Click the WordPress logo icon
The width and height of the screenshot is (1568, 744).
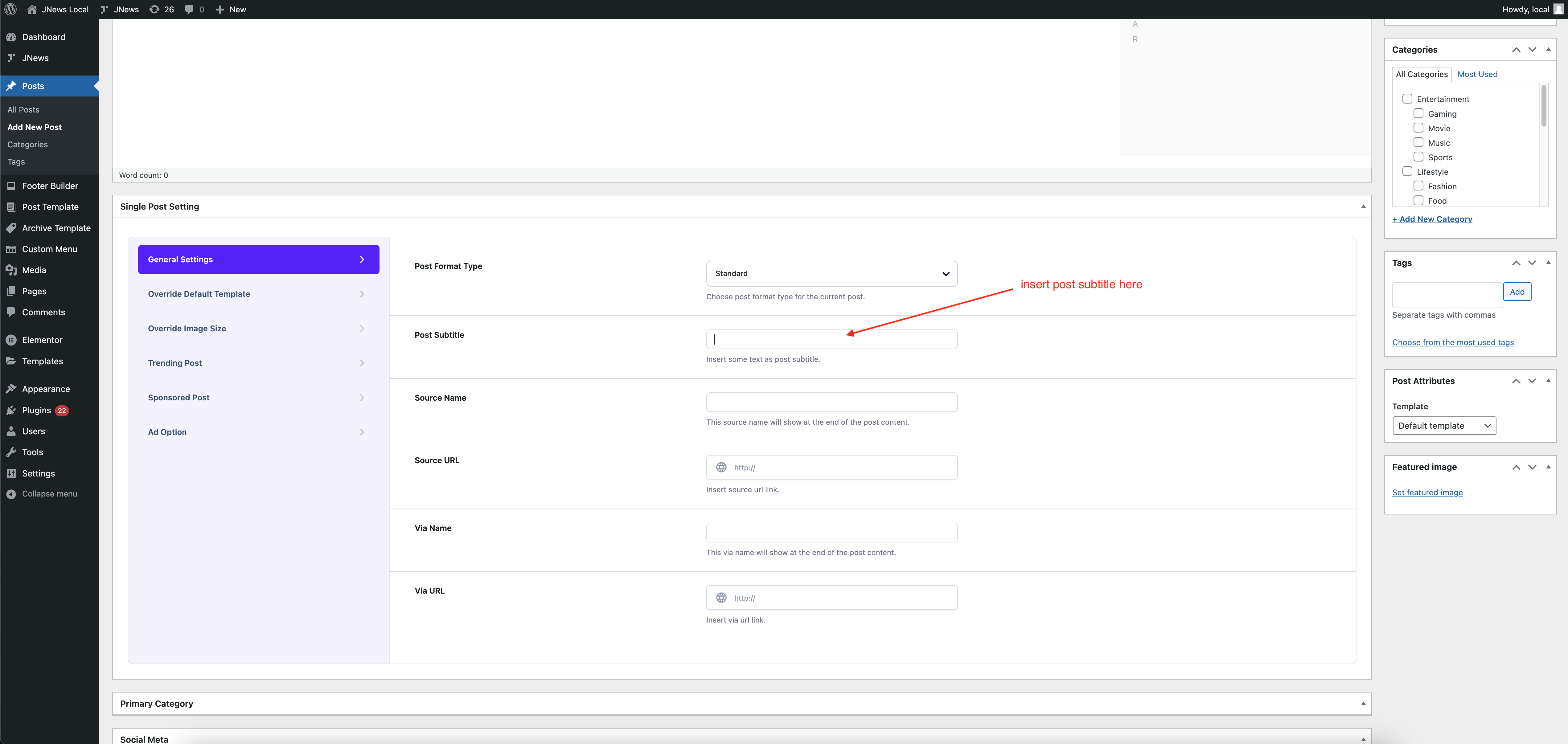10,9
